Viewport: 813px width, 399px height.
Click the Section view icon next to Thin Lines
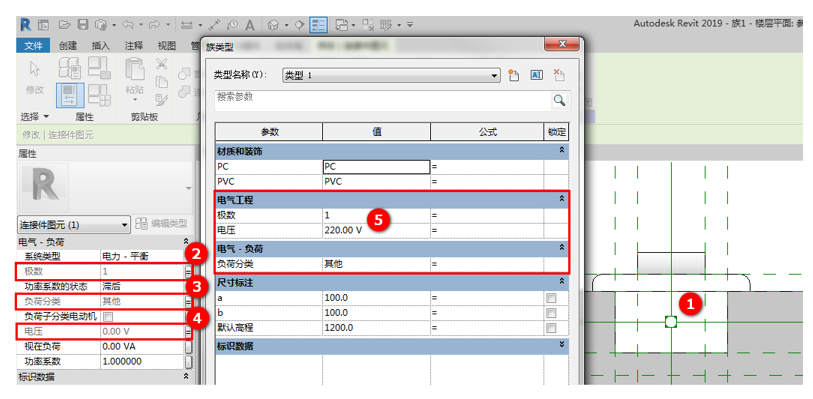(299, 24)
